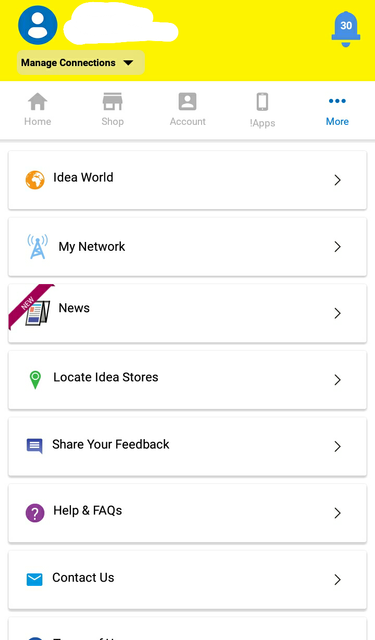375x640 pixels.
Task: Switch to the Home tab
Action: [x=38, y=110]
